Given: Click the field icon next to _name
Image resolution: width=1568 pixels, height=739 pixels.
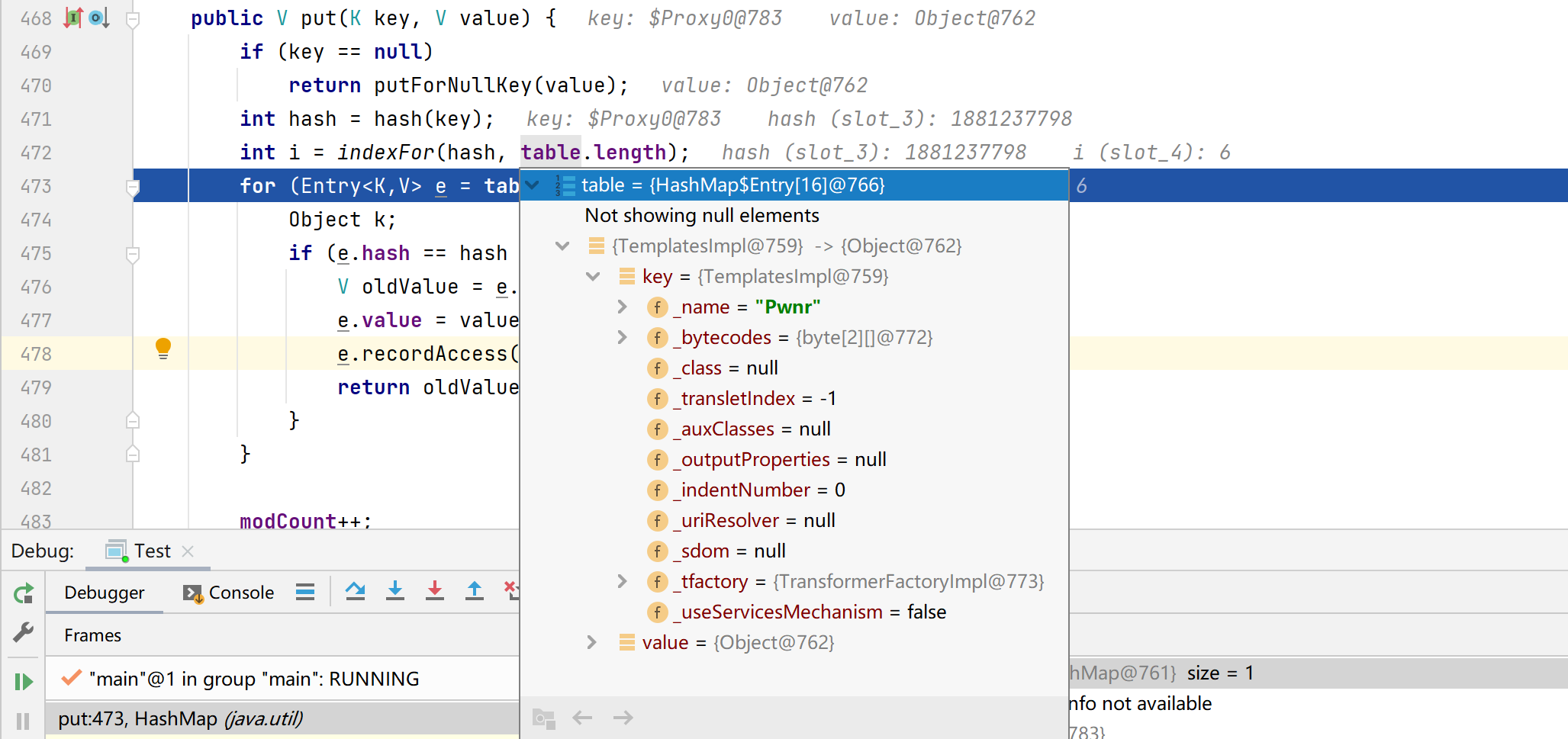Looking at the screenshot, I should tap(657, 307).
